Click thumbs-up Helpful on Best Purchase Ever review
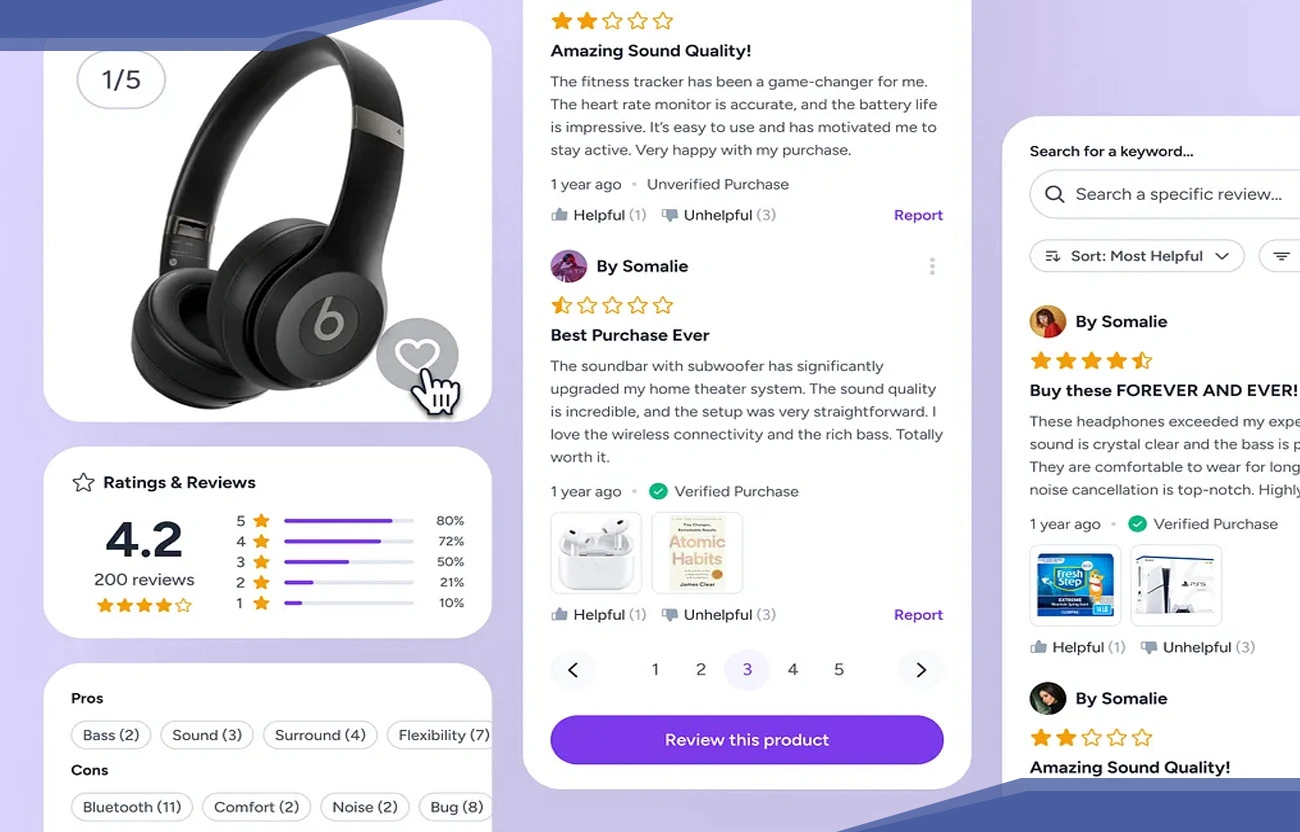Viewport: 1300px width, 832px height. point(599,615)
